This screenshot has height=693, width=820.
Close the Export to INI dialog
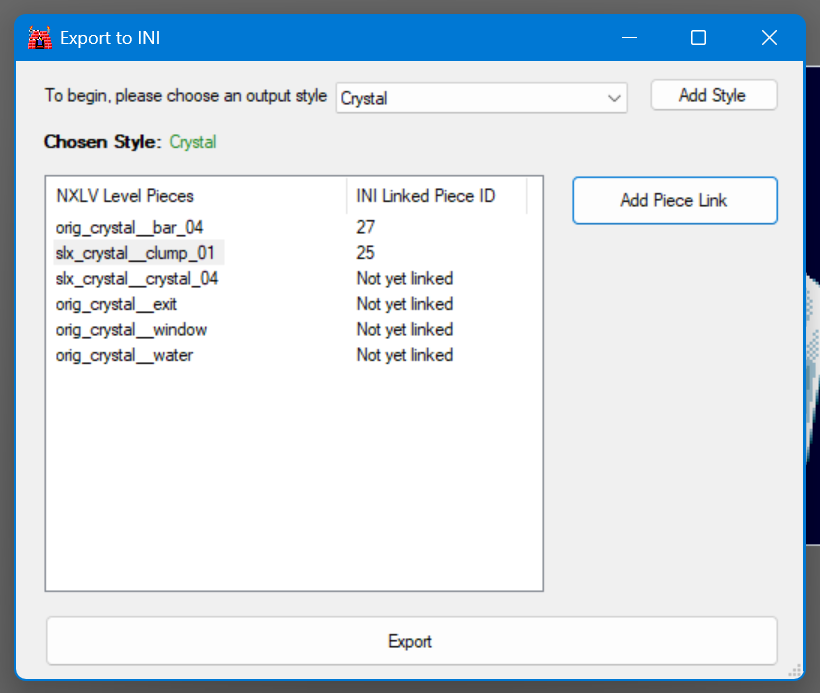(768, 38)
